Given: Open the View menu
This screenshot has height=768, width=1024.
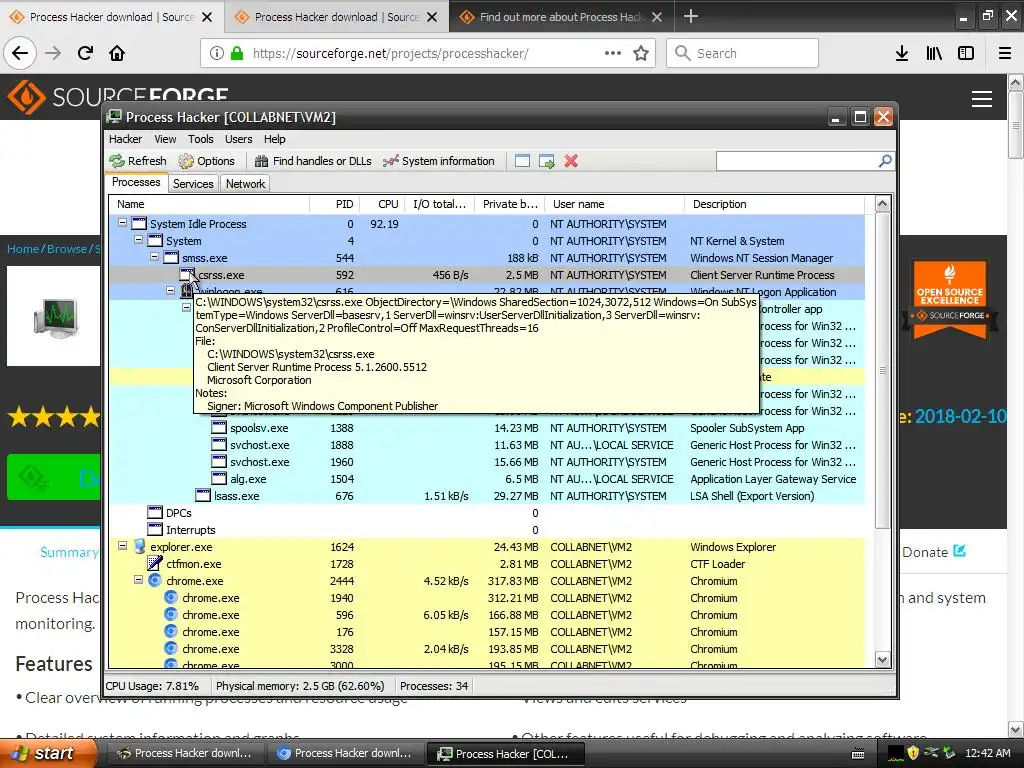Looking at the screenshot, I should (x=165, y=139).
